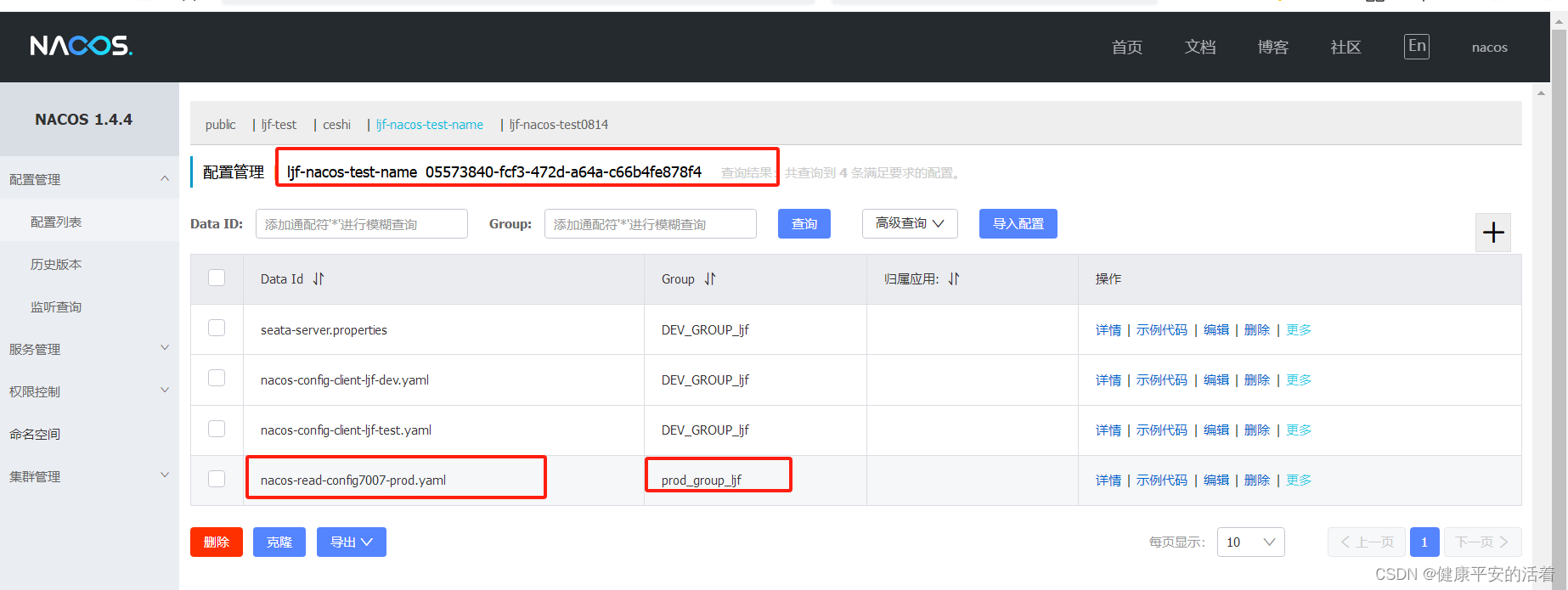This screenshot has height=590, width=1568.
Task: Click the red 删除 button below table
Action: pos(217,542)
